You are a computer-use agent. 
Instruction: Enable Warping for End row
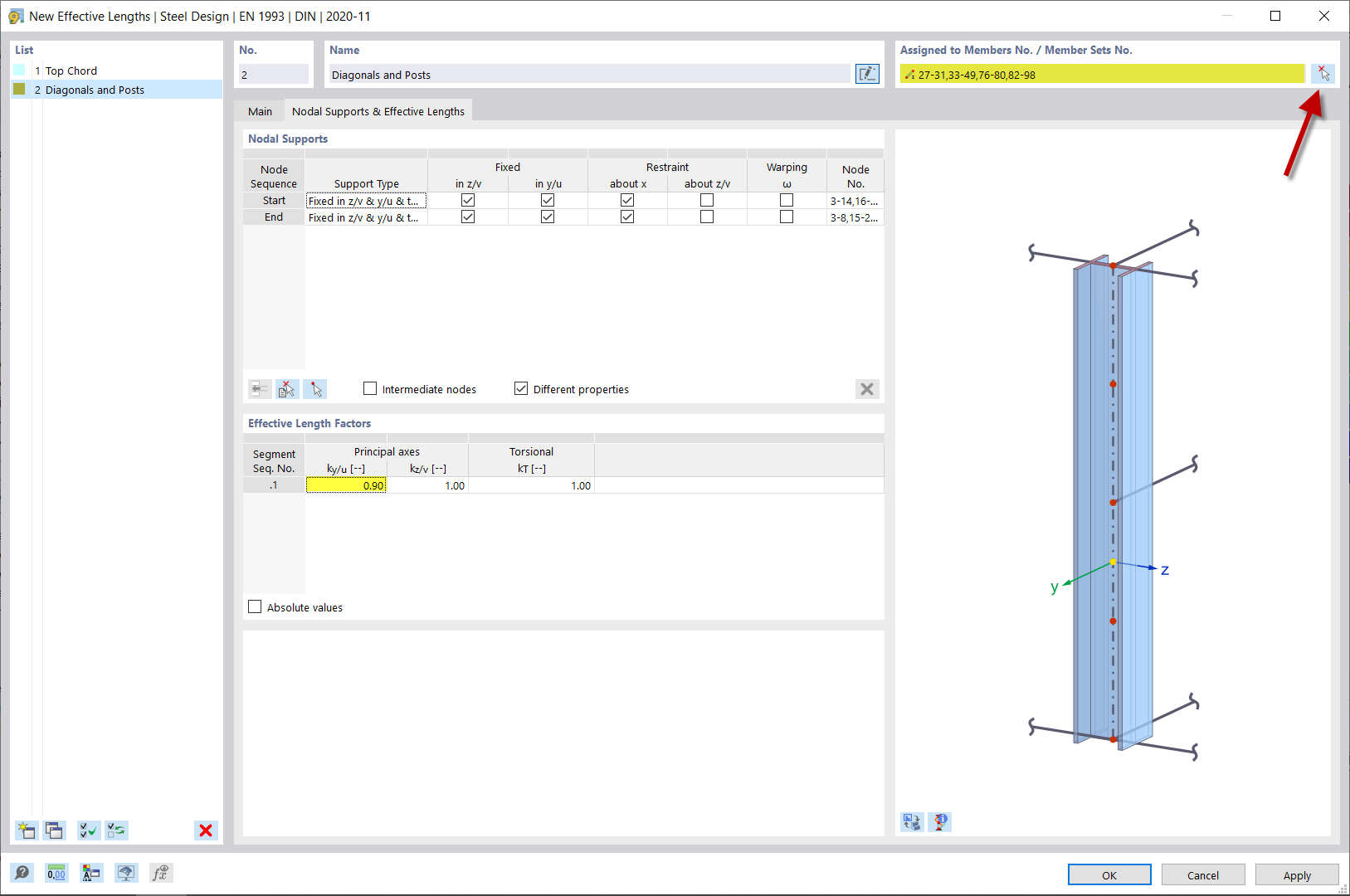[787, 217]
